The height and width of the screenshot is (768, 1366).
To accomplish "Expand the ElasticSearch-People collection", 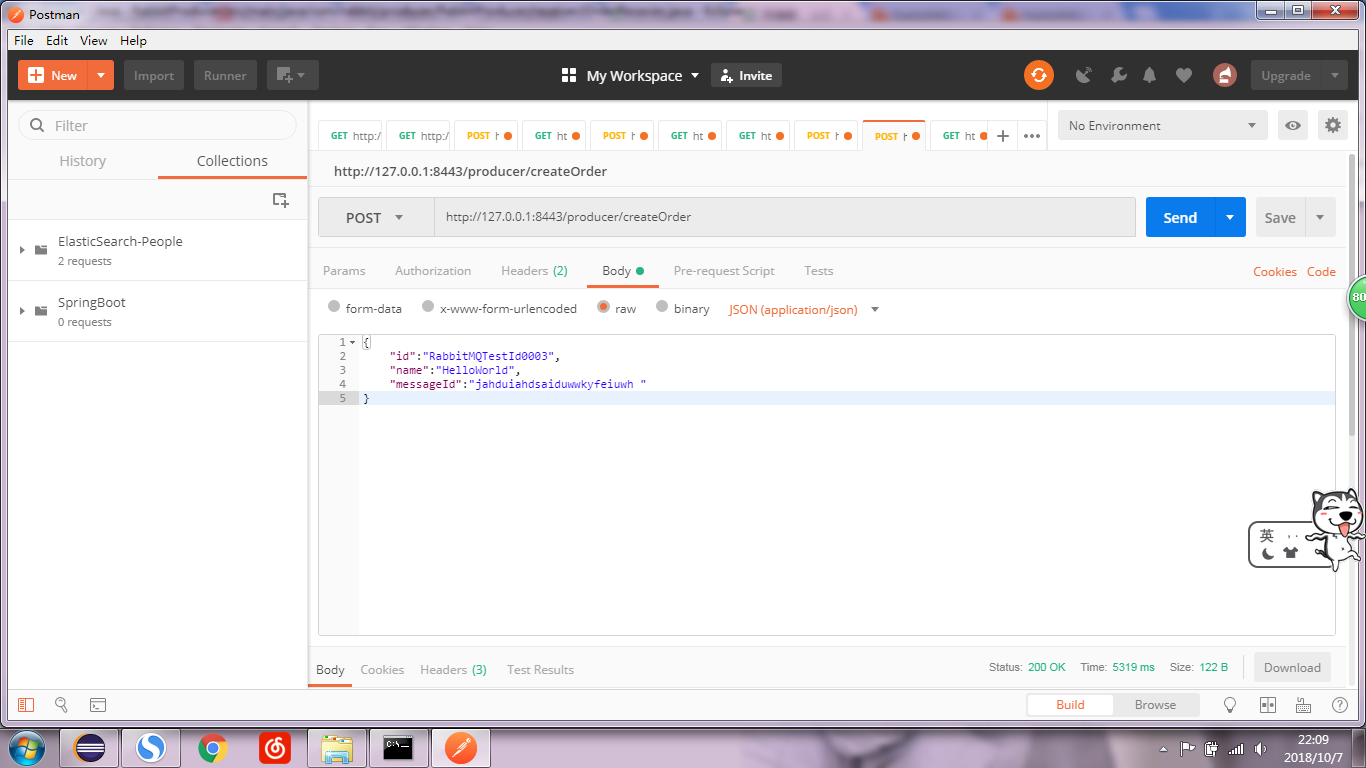I will 22,249.
